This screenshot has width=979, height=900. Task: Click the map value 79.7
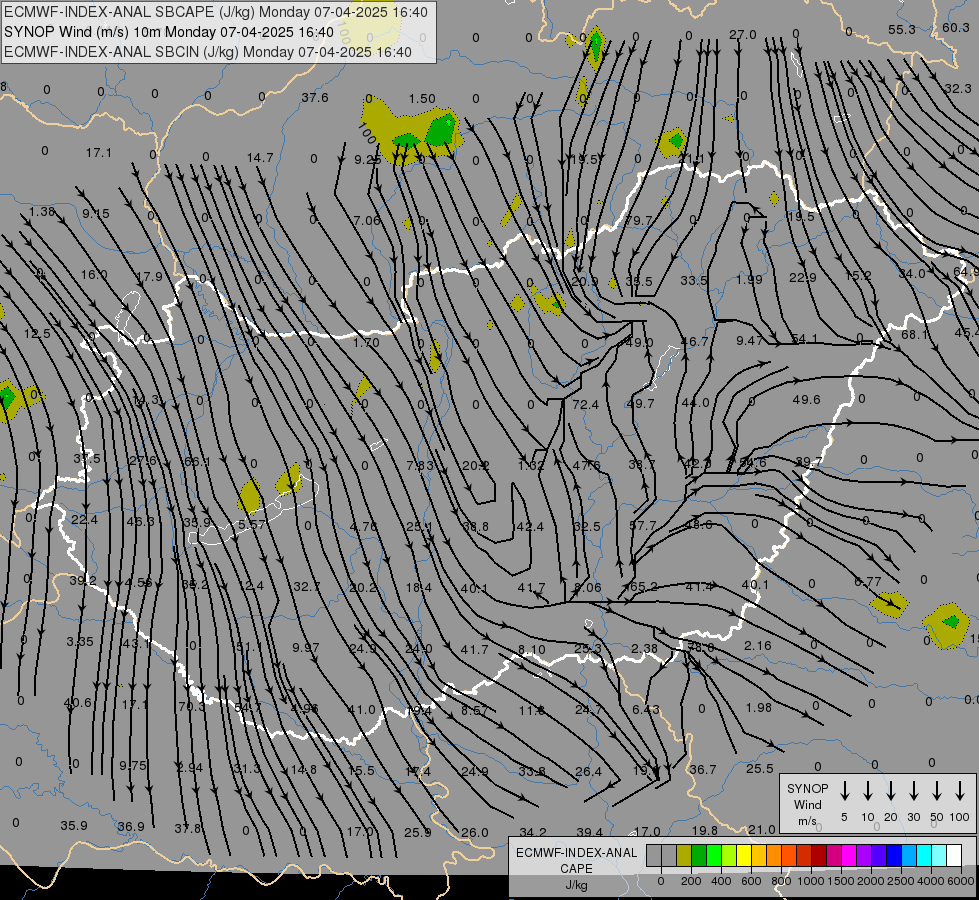638,220
